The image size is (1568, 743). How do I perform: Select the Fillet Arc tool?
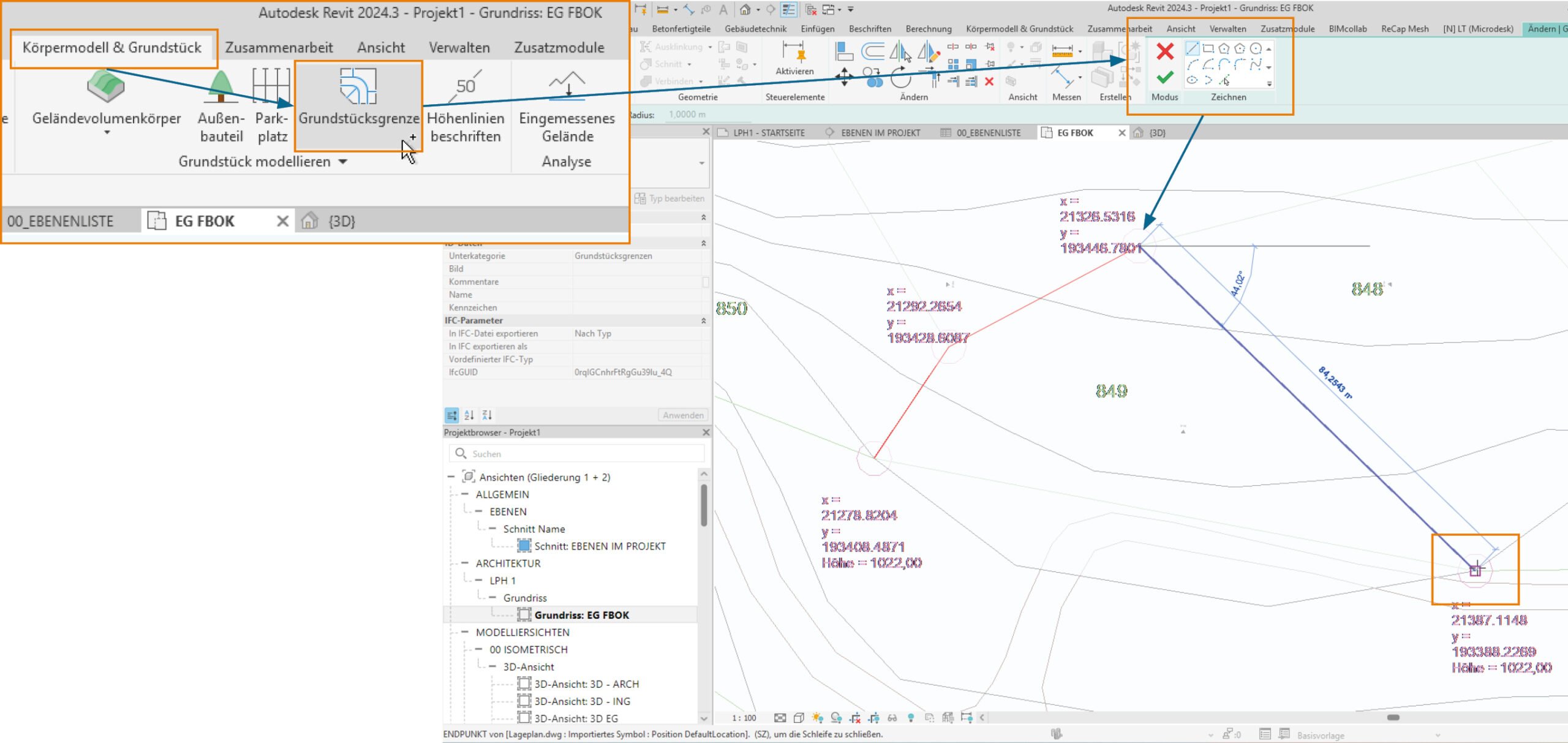pos(1240,64)
